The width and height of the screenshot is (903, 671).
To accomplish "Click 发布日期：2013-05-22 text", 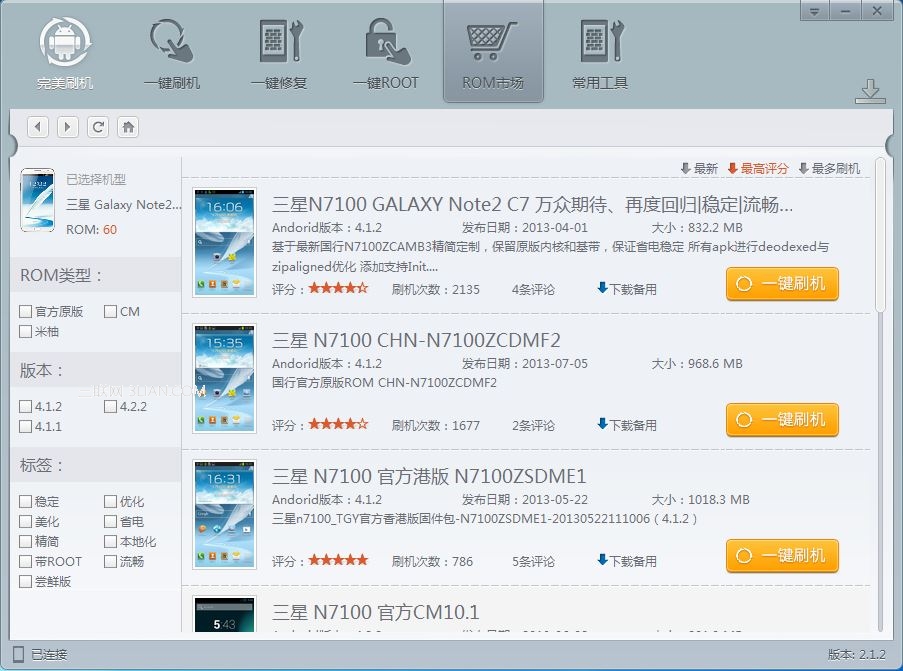I will 525,499.
